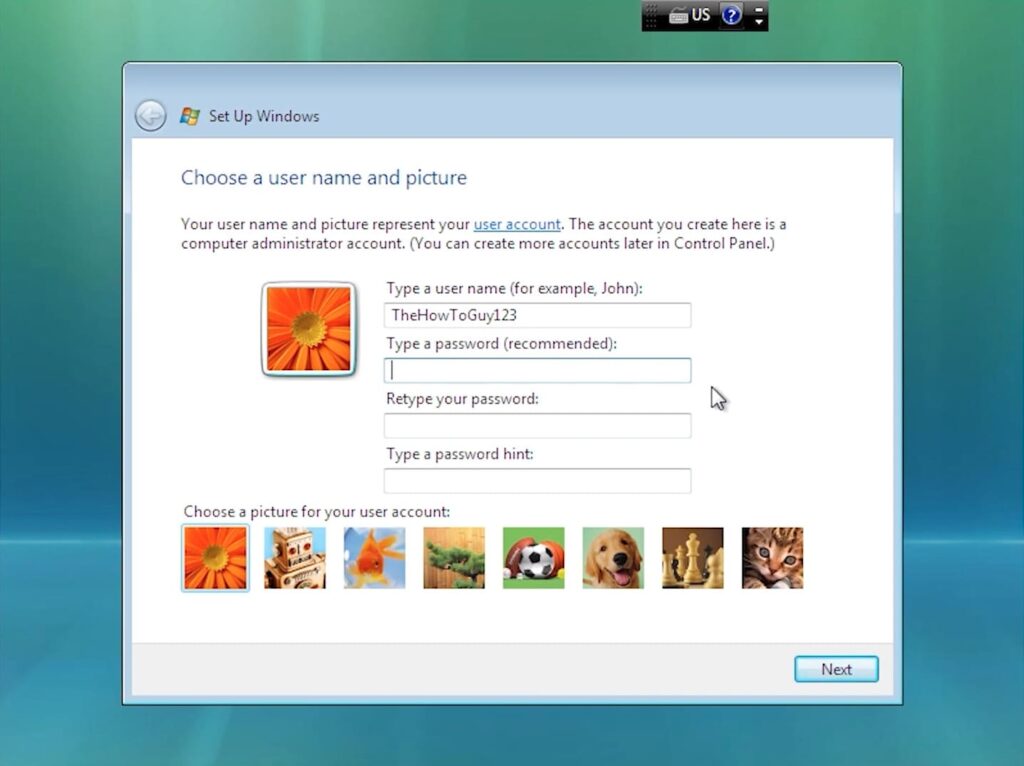Open the language bar help icon
The image size is (1024, 766).
coord(732,15)
